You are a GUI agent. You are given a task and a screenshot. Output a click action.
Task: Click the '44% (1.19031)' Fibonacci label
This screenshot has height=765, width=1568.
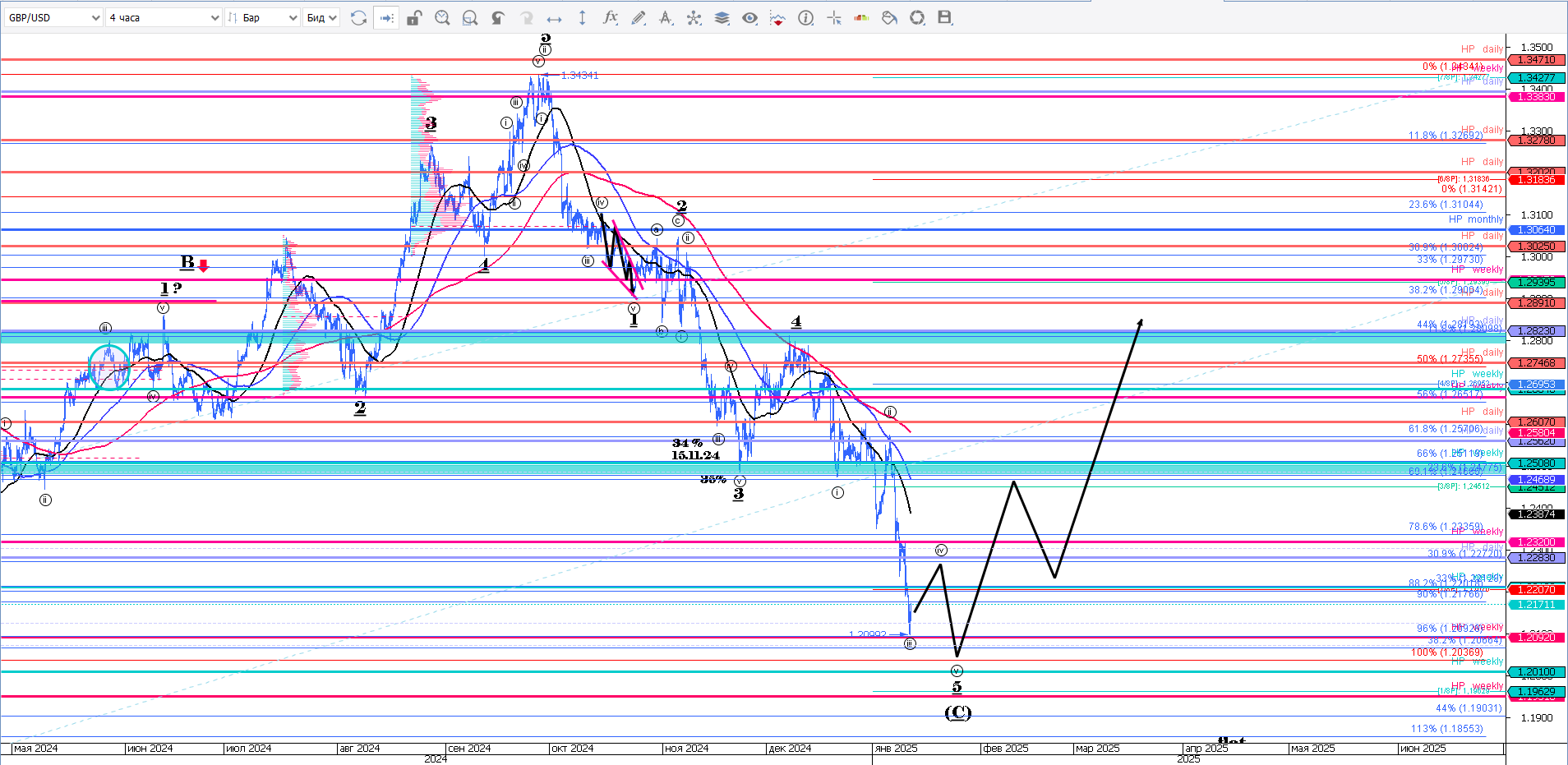point(1469,708)
